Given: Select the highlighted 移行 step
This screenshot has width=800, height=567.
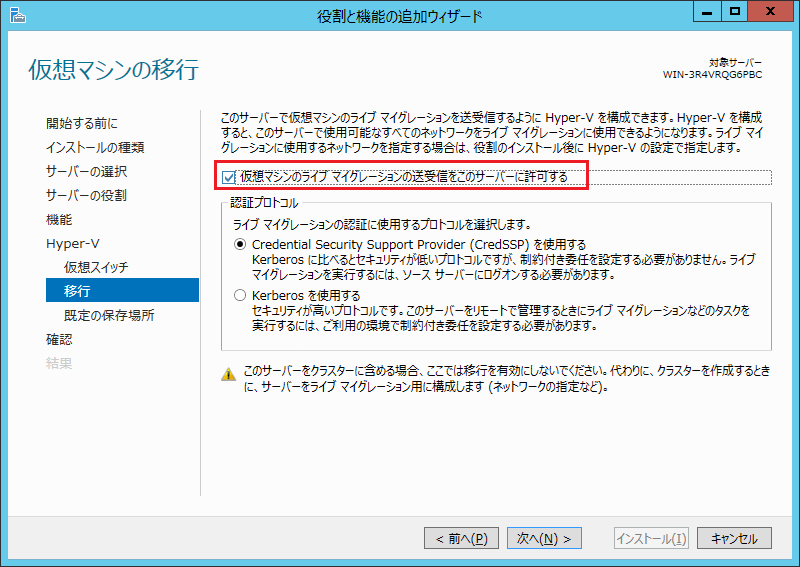Looking at the screenshot, I should click(x=122, y=290).
